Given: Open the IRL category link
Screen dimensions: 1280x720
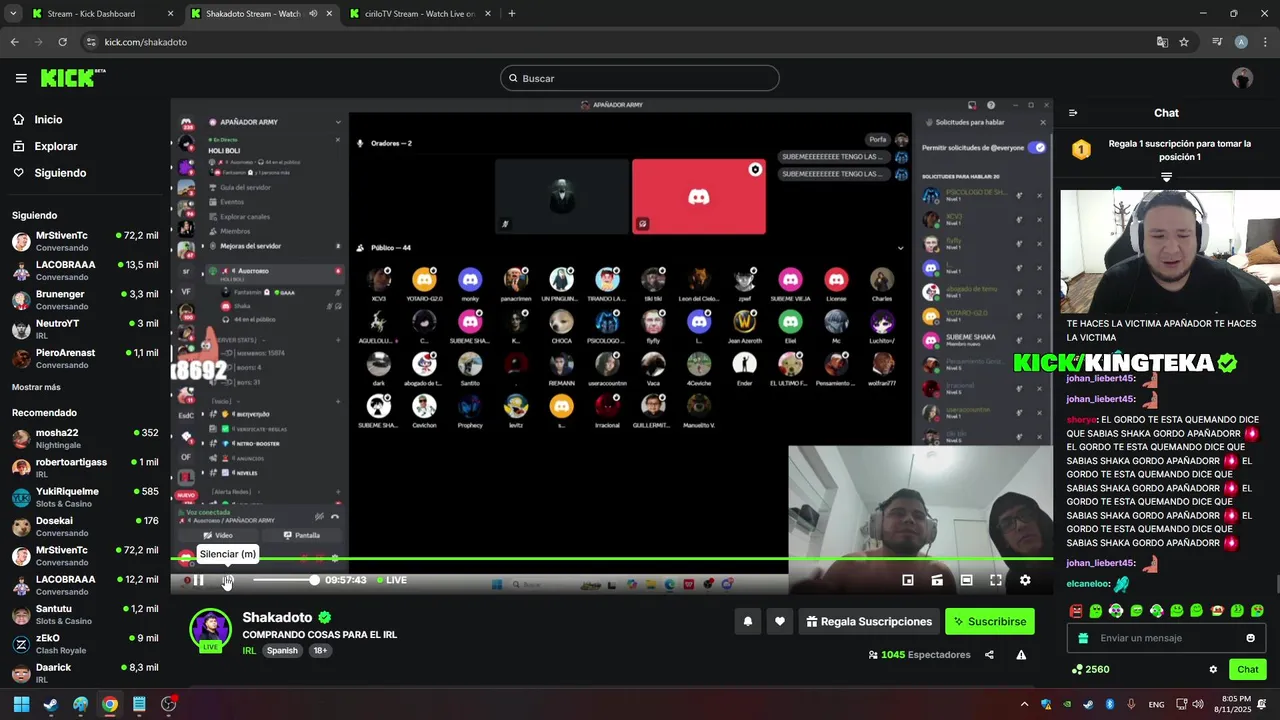Looking at the screenshot, I should pos(249,650).
